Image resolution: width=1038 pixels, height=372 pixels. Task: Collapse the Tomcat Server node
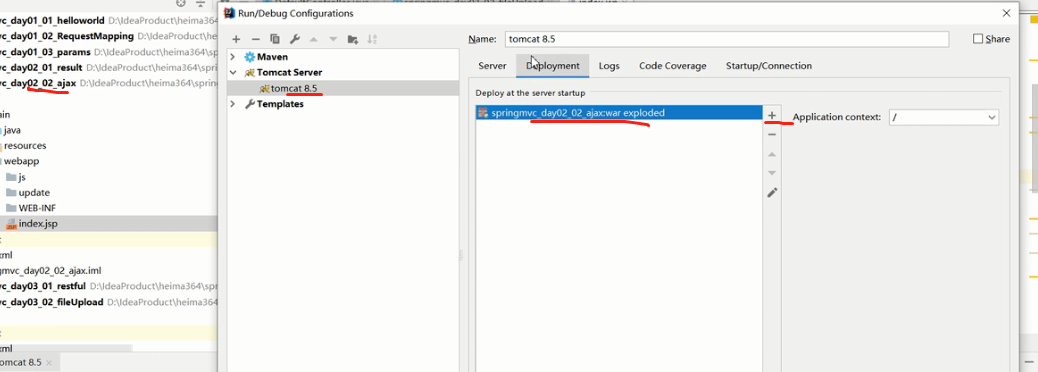[x=233, y=72]
